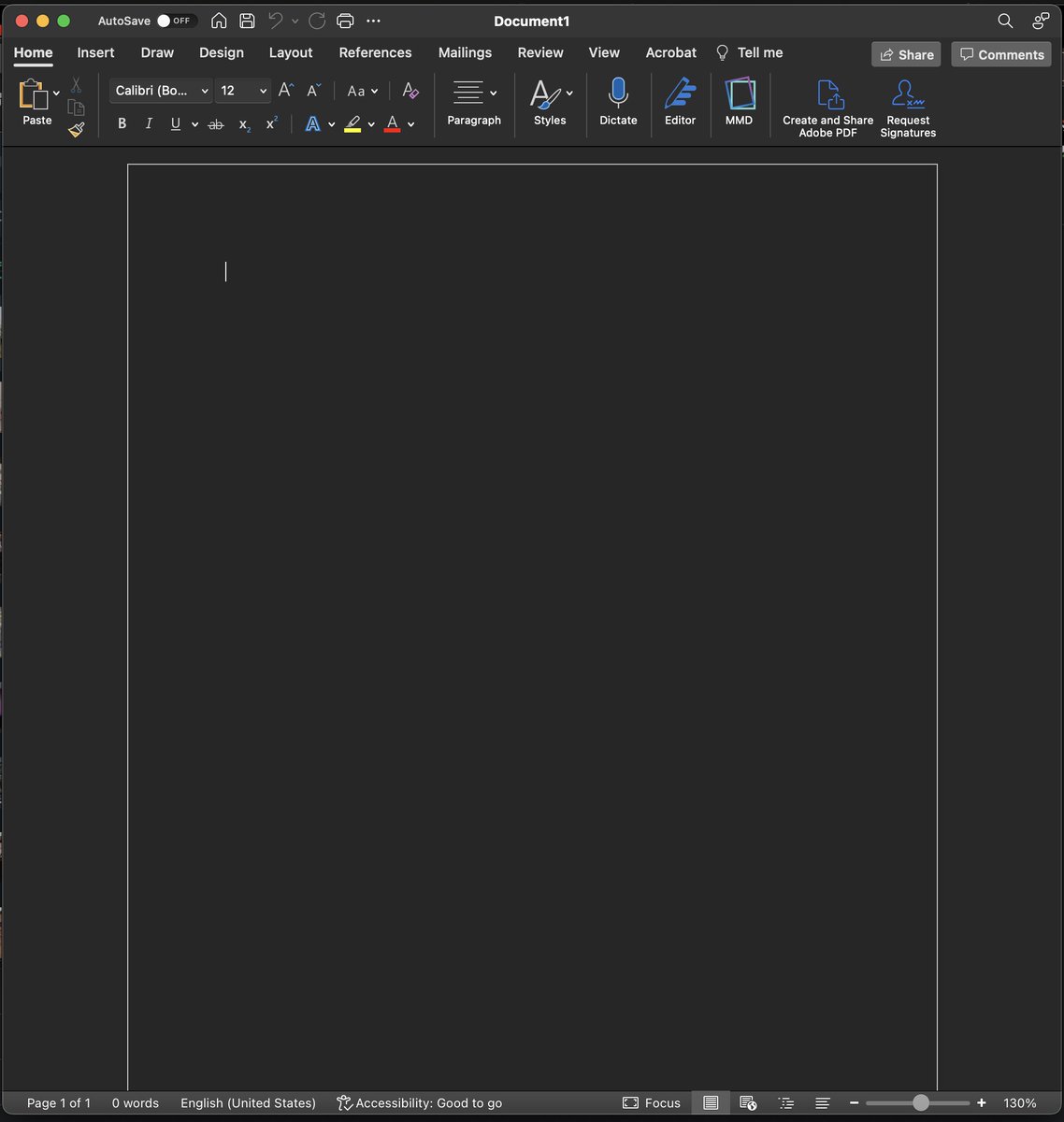
Task: Click the Share button
Action: (x=906, y=54)
